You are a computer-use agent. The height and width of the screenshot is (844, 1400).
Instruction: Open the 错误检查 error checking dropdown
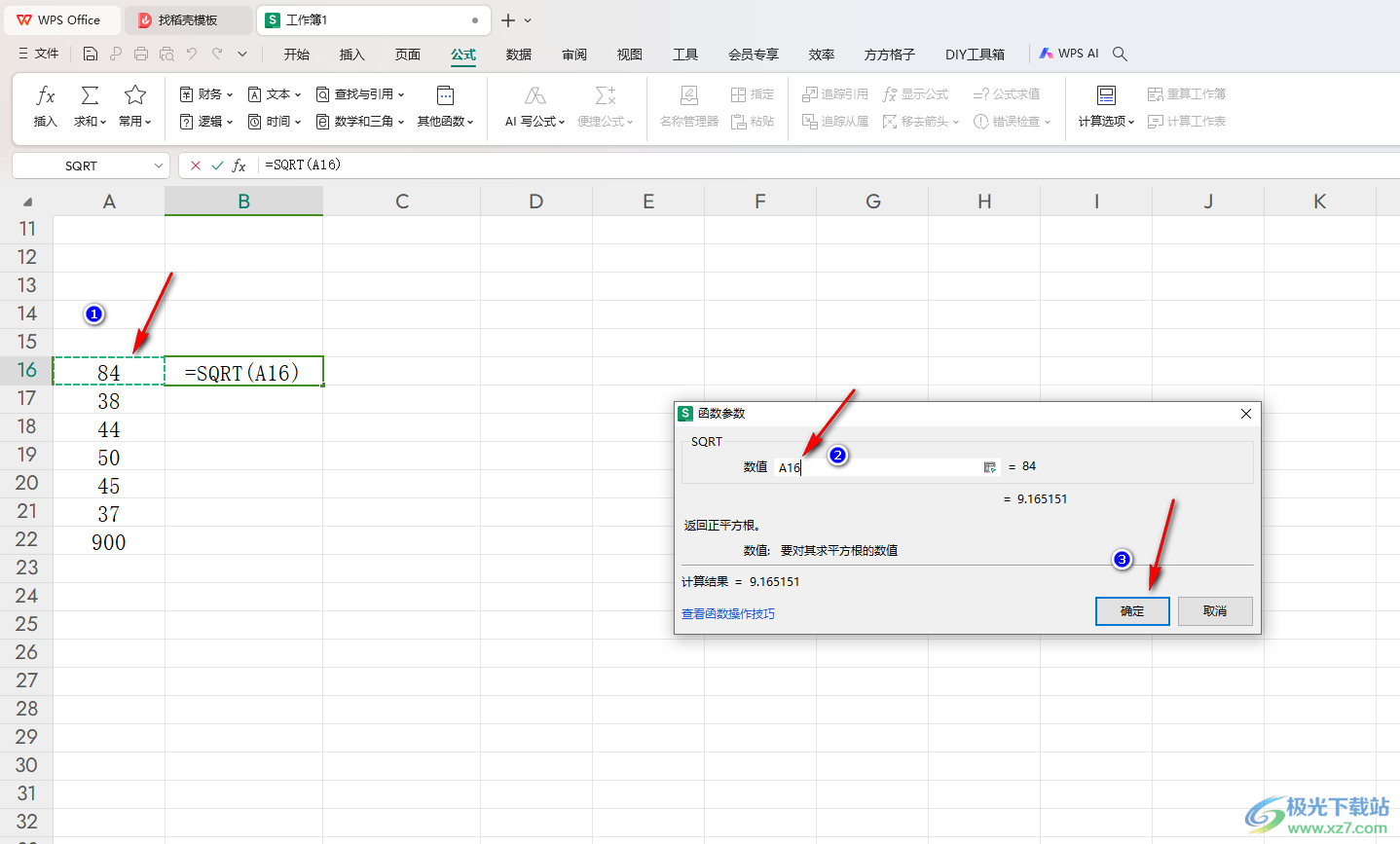[x=1013, y=122]
